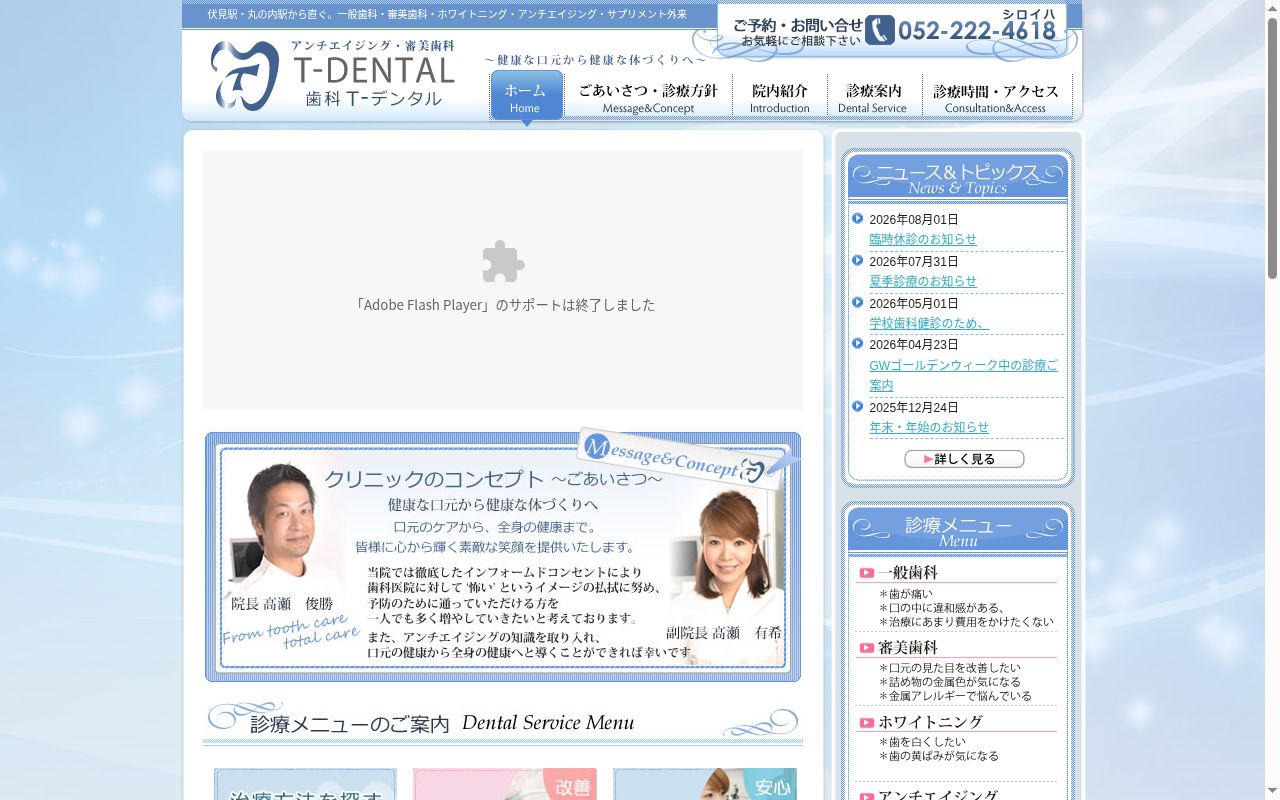The image size is (1280, 800).
Task: Click the scrollbar up arrow
Action: point(1272,8)
